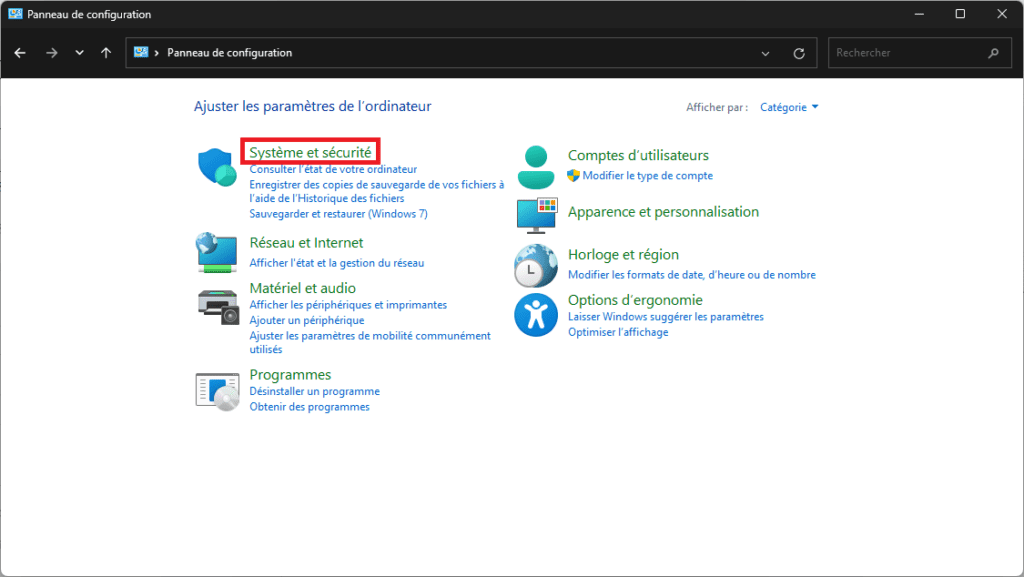Open Système et sécurité heading link

[x=310, y=152]
